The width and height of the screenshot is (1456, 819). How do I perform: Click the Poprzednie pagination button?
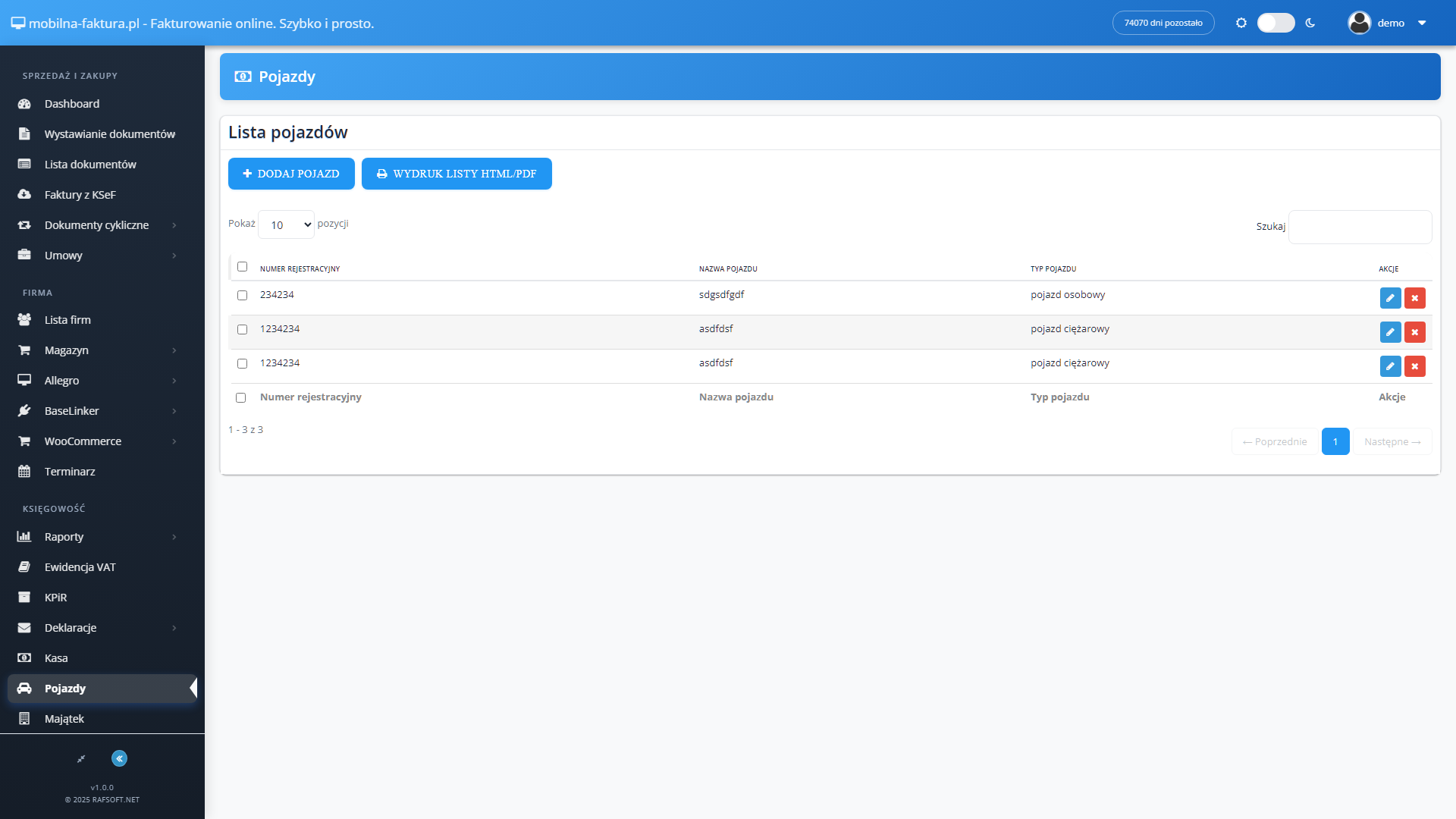1275,441
